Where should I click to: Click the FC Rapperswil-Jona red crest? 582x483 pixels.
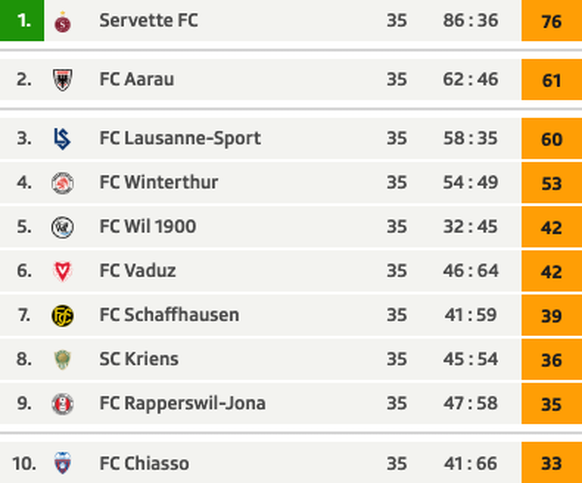pyautogui.click(x=62, y=404)
